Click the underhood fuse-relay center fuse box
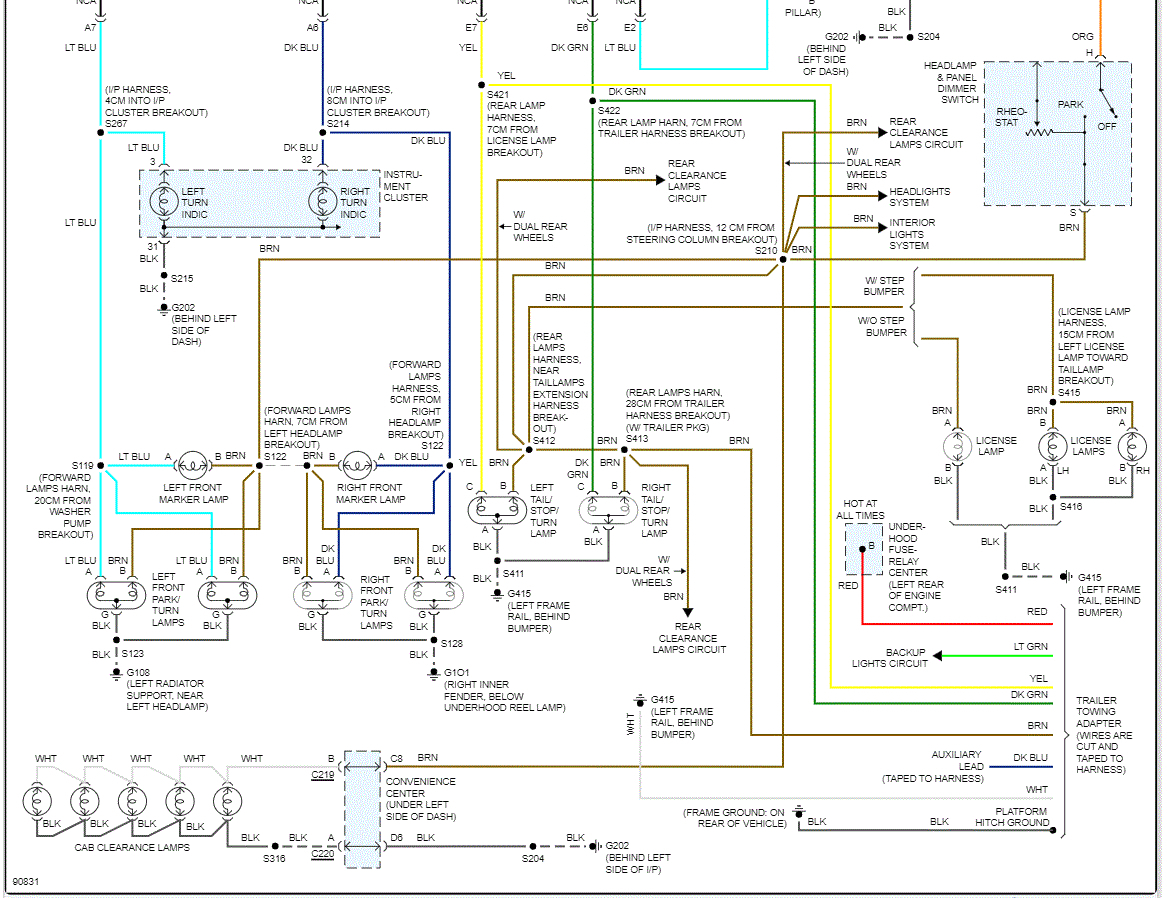The height and width of the screenshot is (898, 1167). click(x=863, y=549)
